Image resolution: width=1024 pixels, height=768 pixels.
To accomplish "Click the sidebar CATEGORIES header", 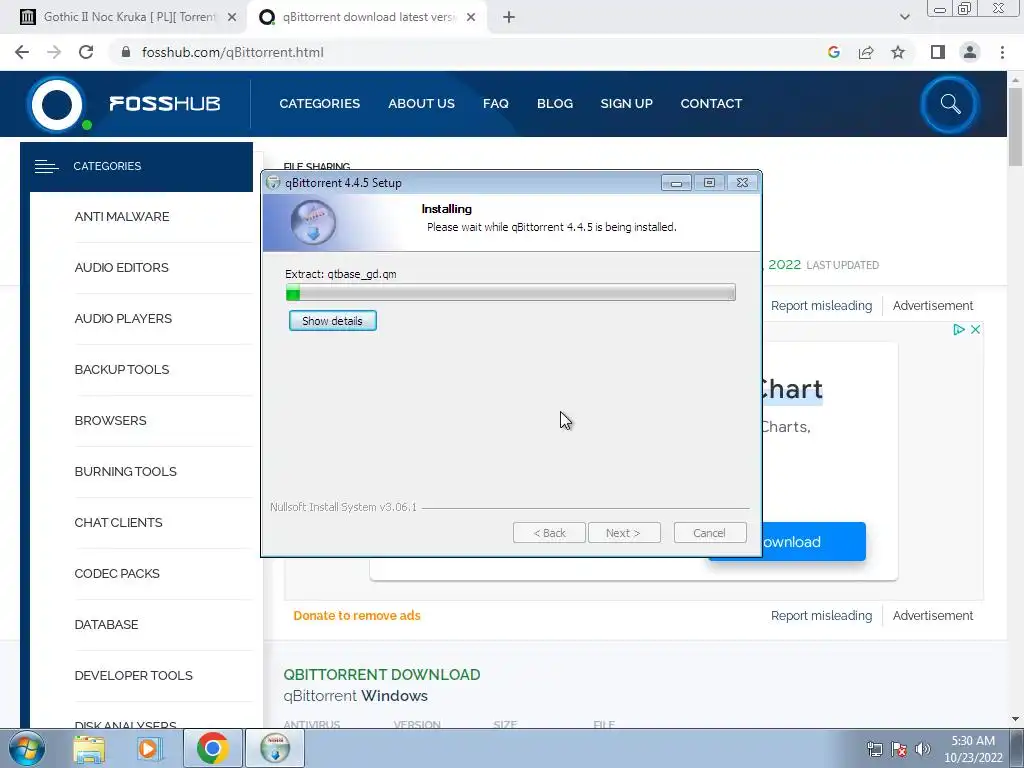I will tap(136, 167).
